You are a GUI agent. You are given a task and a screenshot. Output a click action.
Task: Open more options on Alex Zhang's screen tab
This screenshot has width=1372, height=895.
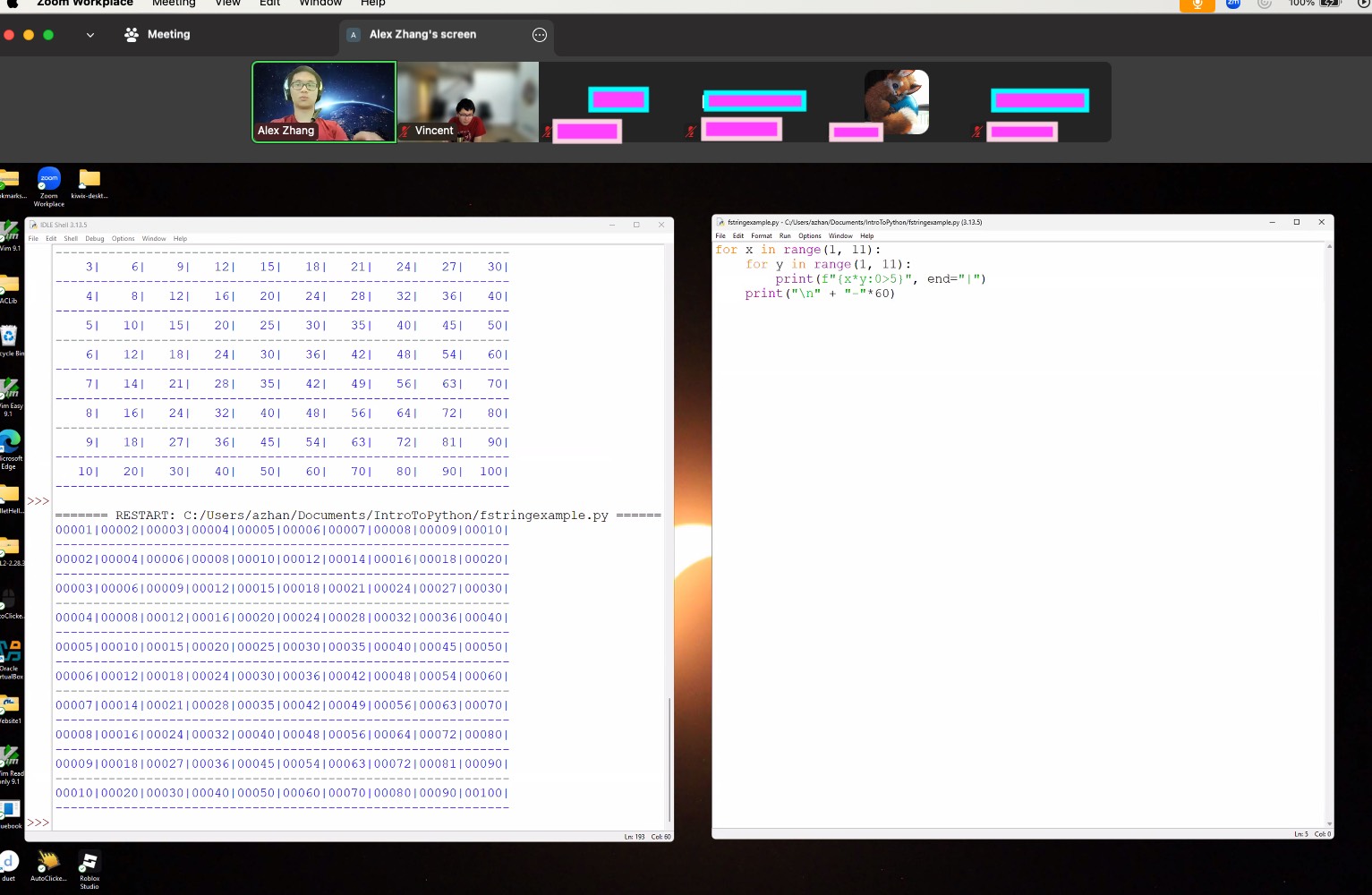pyautogui.click(x=540, y=35)
